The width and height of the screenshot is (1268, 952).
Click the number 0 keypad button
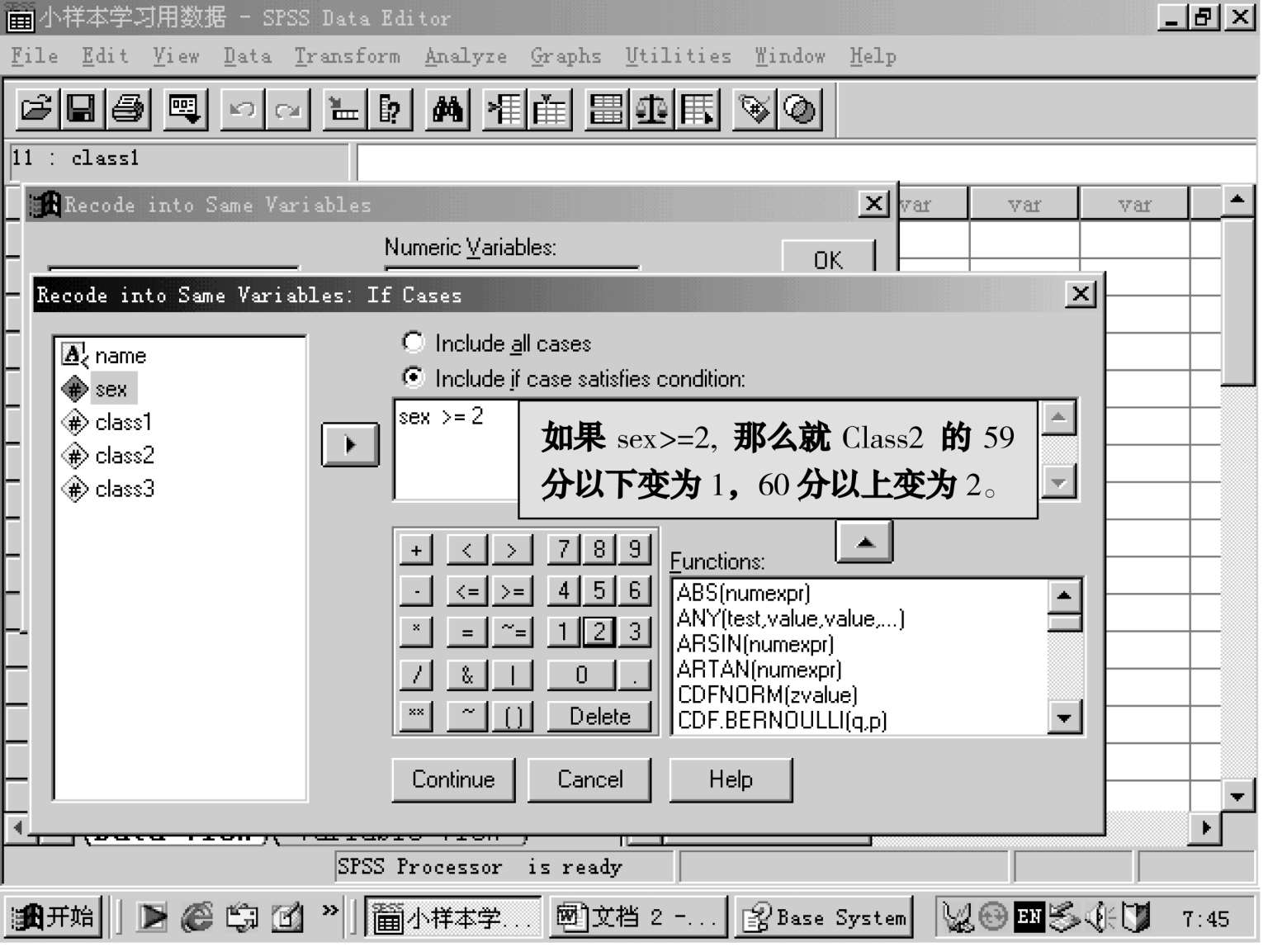[x=581, y=675]
